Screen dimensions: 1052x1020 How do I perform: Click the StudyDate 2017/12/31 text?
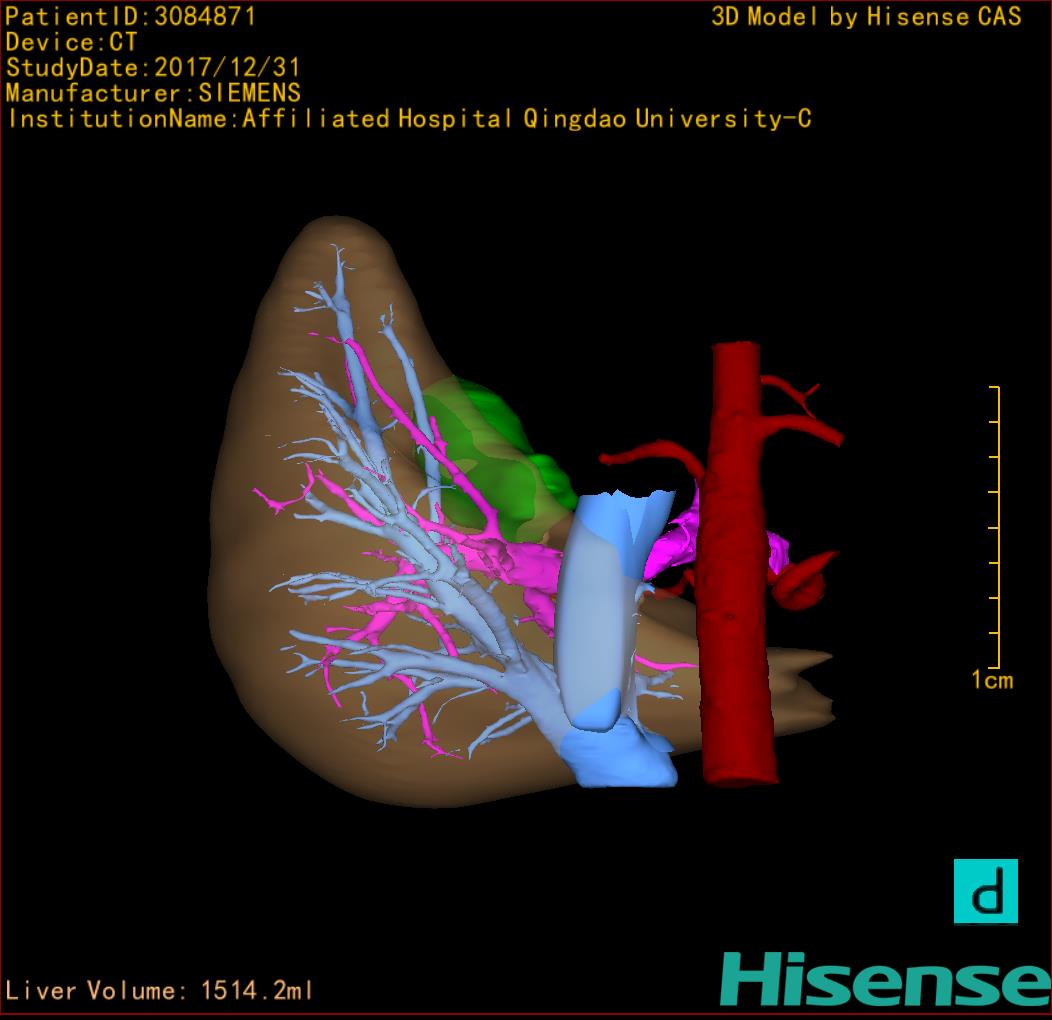[153, 69]
